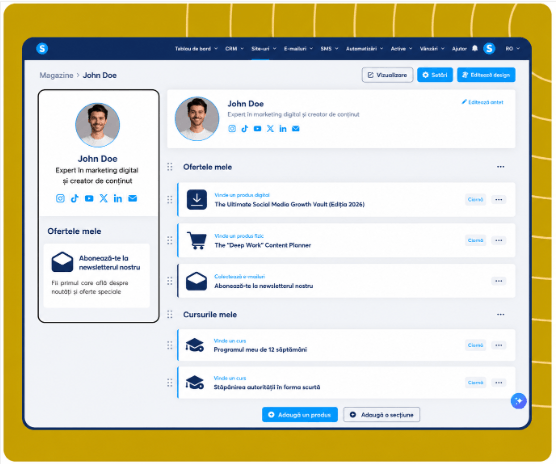Grab drag handle of Ofertele mele section
The image size is (556, 464).
point(170,167)
